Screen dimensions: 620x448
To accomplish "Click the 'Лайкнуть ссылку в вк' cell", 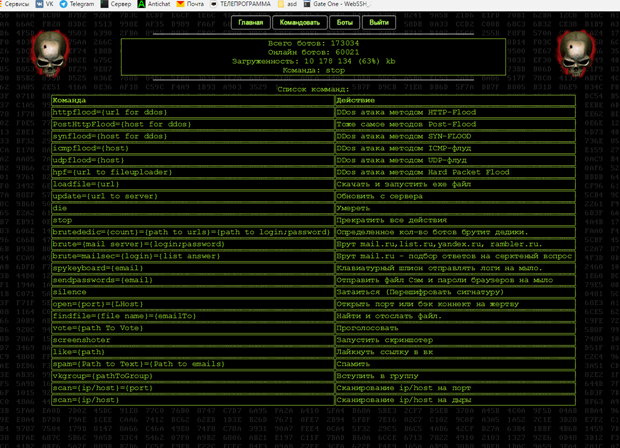I will click(455, 352).
